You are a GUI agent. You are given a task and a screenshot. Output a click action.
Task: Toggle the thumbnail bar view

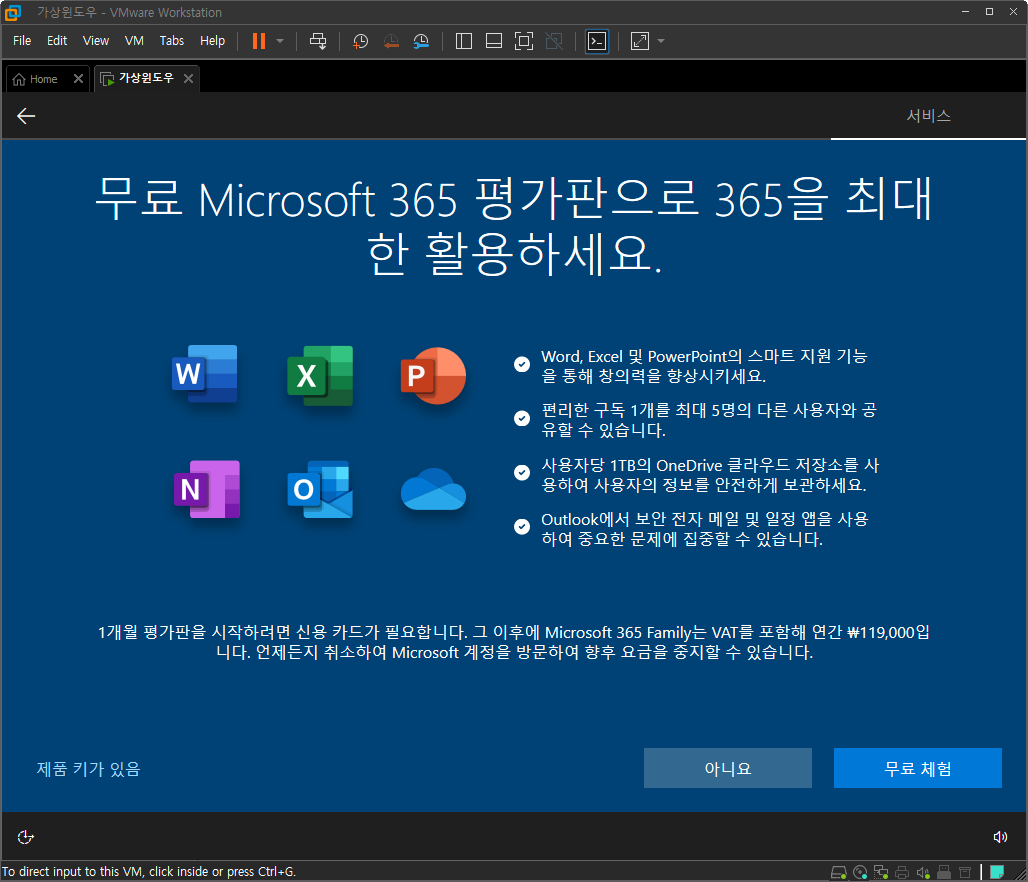(x=494, y=41)
